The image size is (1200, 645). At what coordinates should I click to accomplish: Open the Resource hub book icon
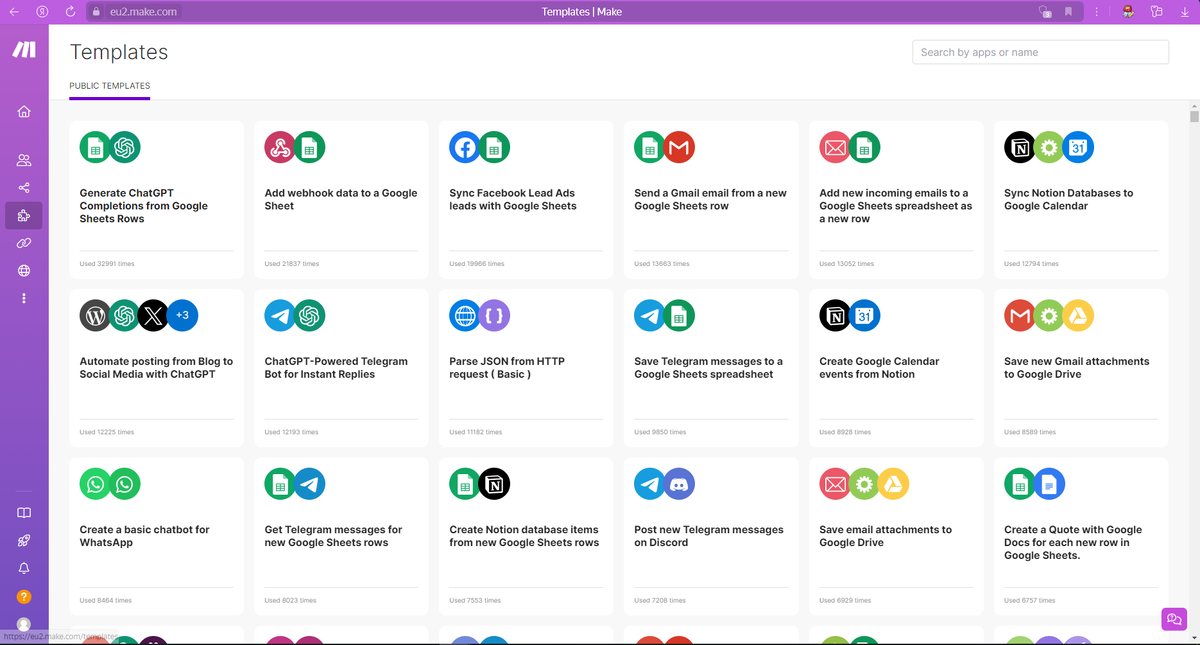coord(24,513)
